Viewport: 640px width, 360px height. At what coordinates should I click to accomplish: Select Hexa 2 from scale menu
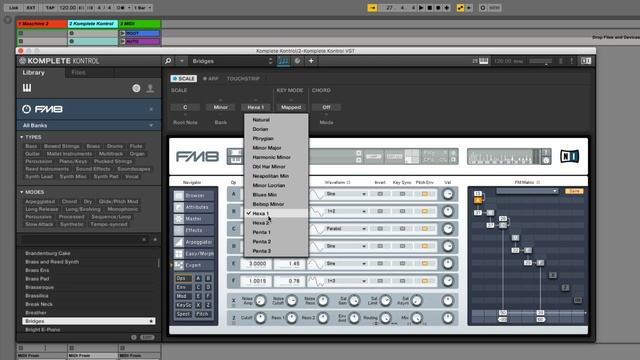click(x=276, y=223)
